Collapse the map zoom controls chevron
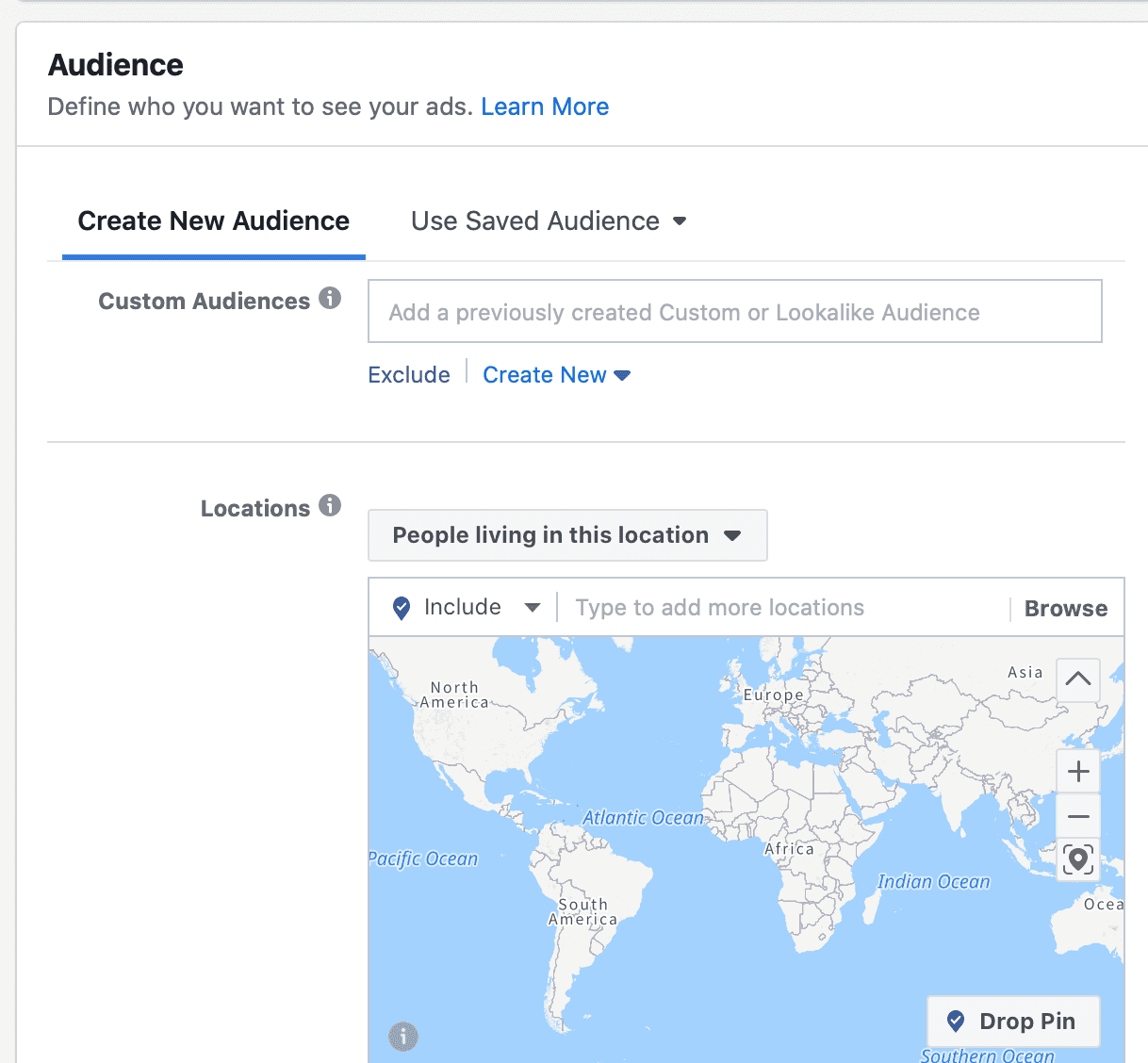The width and height of the screenshot is (1148, 1063). 1077,679
